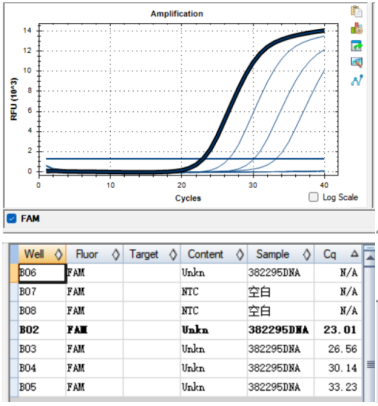Click the table scrollbar up arrow
This screenshot has width=378, height=406.
(x=370, y=257)
